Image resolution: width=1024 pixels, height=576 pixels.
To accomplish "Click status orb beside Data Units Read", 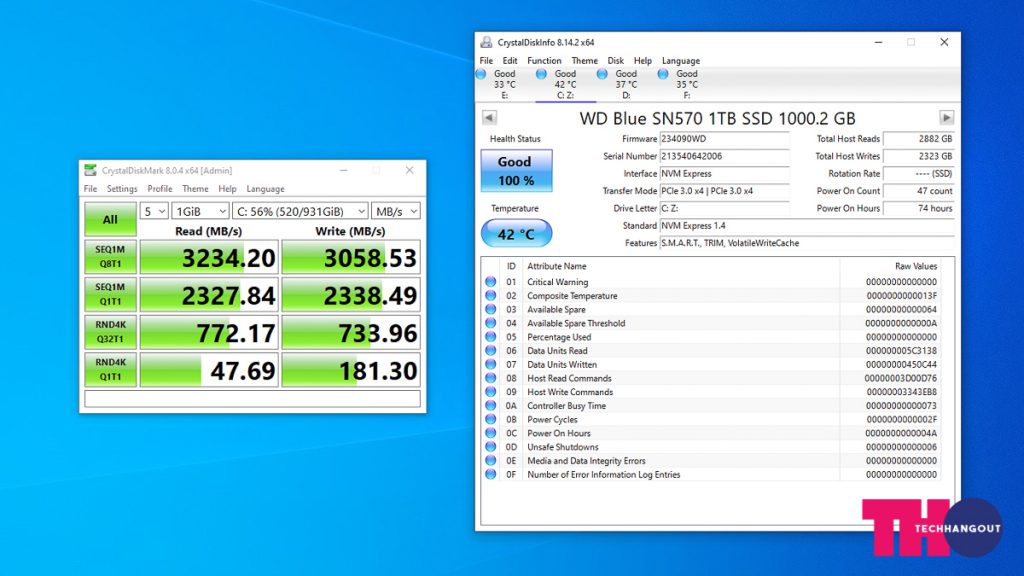I will [x=490, y=350].
